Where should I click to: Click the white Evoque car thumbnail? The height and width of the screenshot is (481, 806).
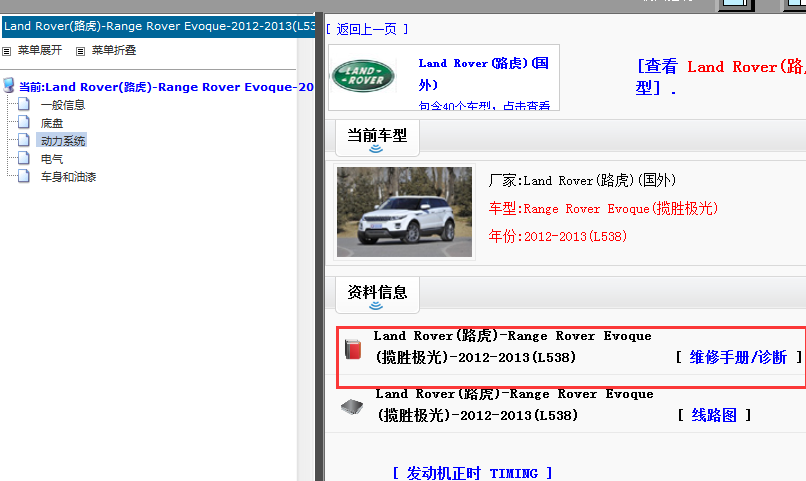click(x=404, y=212)
